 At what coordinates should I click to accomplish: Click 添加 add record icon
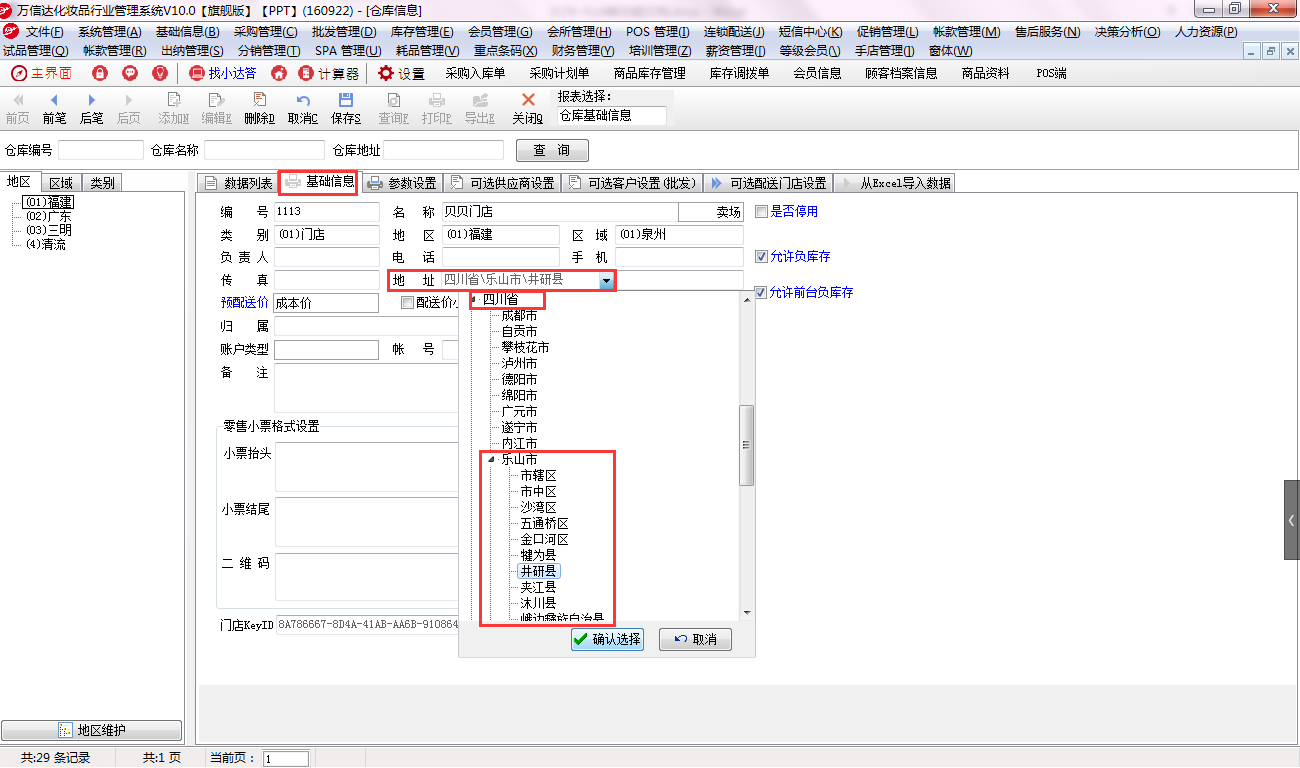click(x=173, y=108)
